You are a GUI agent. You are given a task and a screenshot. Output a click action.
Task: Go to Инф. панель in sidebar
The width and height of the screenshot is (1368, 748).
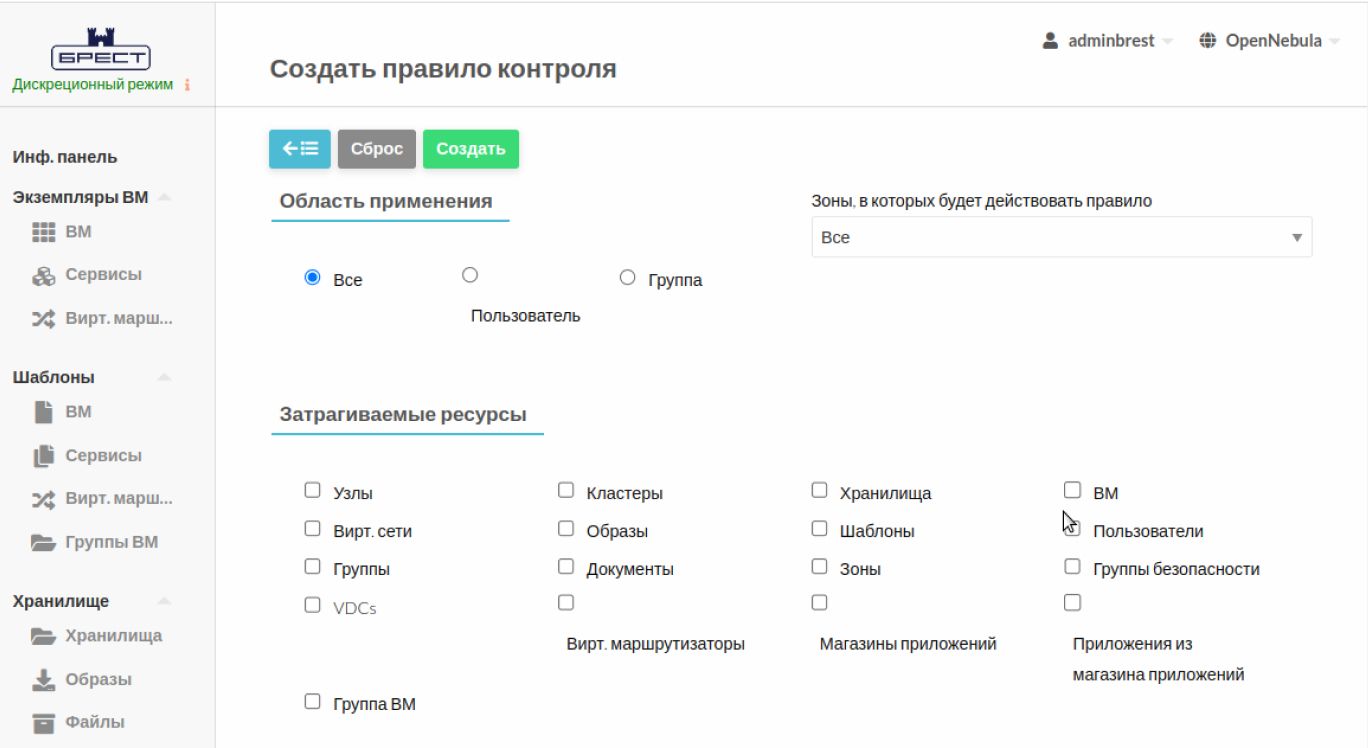[x=65, y=157]
